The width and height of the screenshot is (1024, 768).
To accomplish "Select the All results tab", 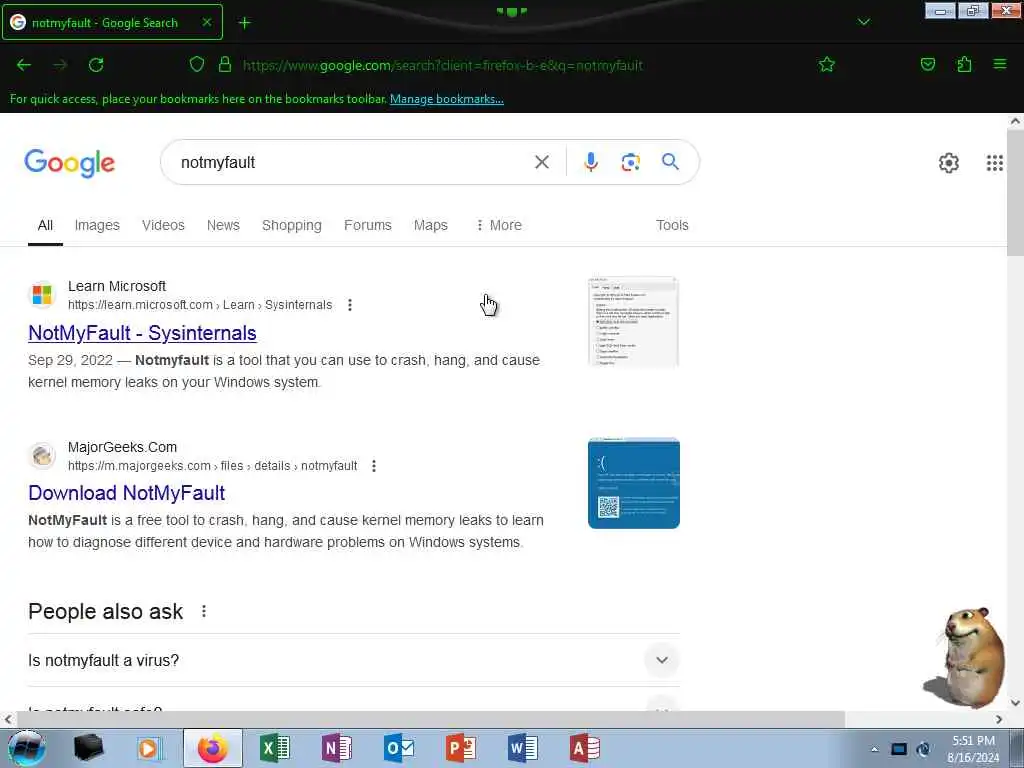I will pos(45,225).
